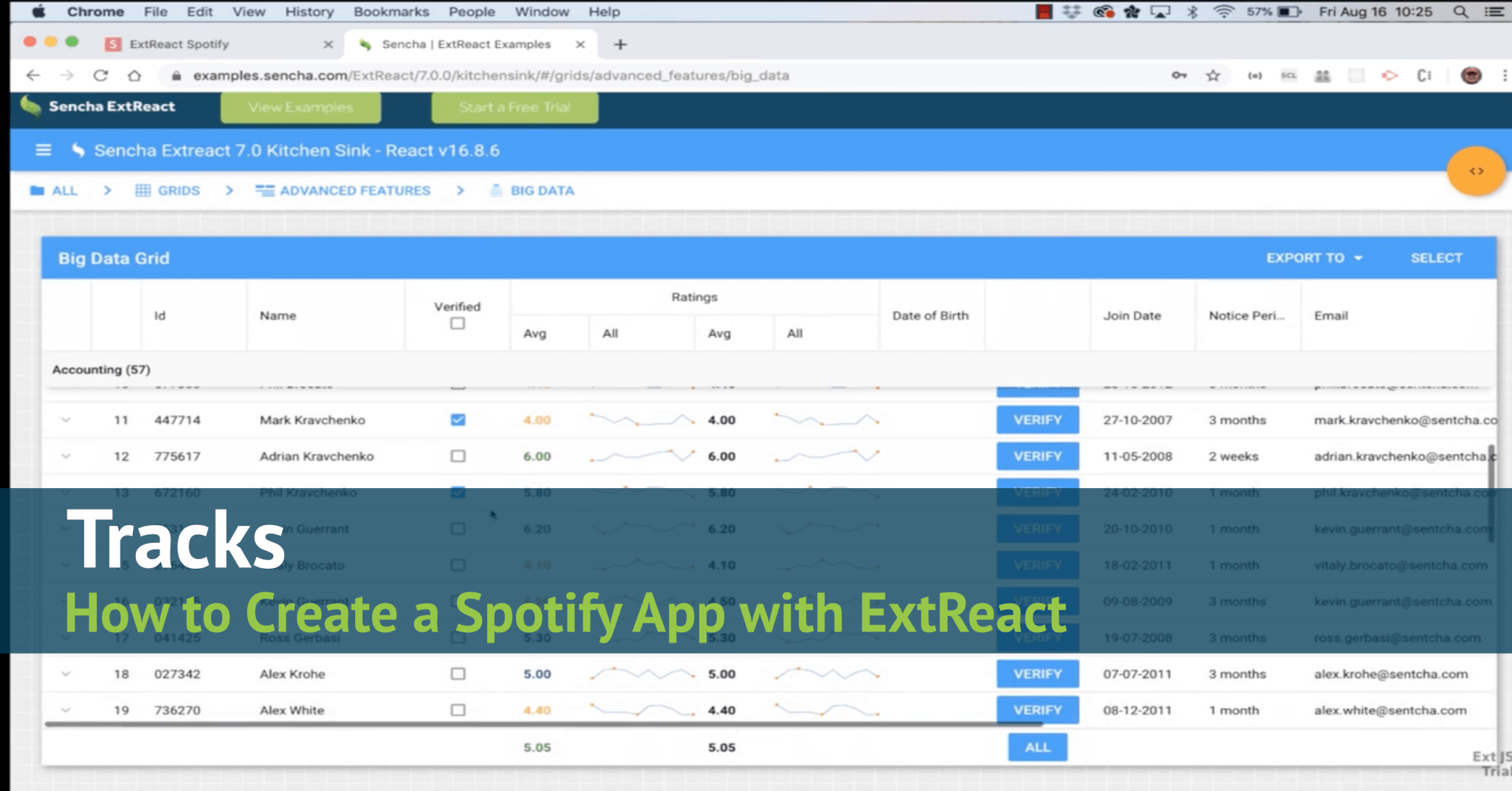Viewport: 1512px width, 791px height.
Task: Click the Advanced Features breadcrumb icon
Action: pyautogui.click(x=264, y=191)
